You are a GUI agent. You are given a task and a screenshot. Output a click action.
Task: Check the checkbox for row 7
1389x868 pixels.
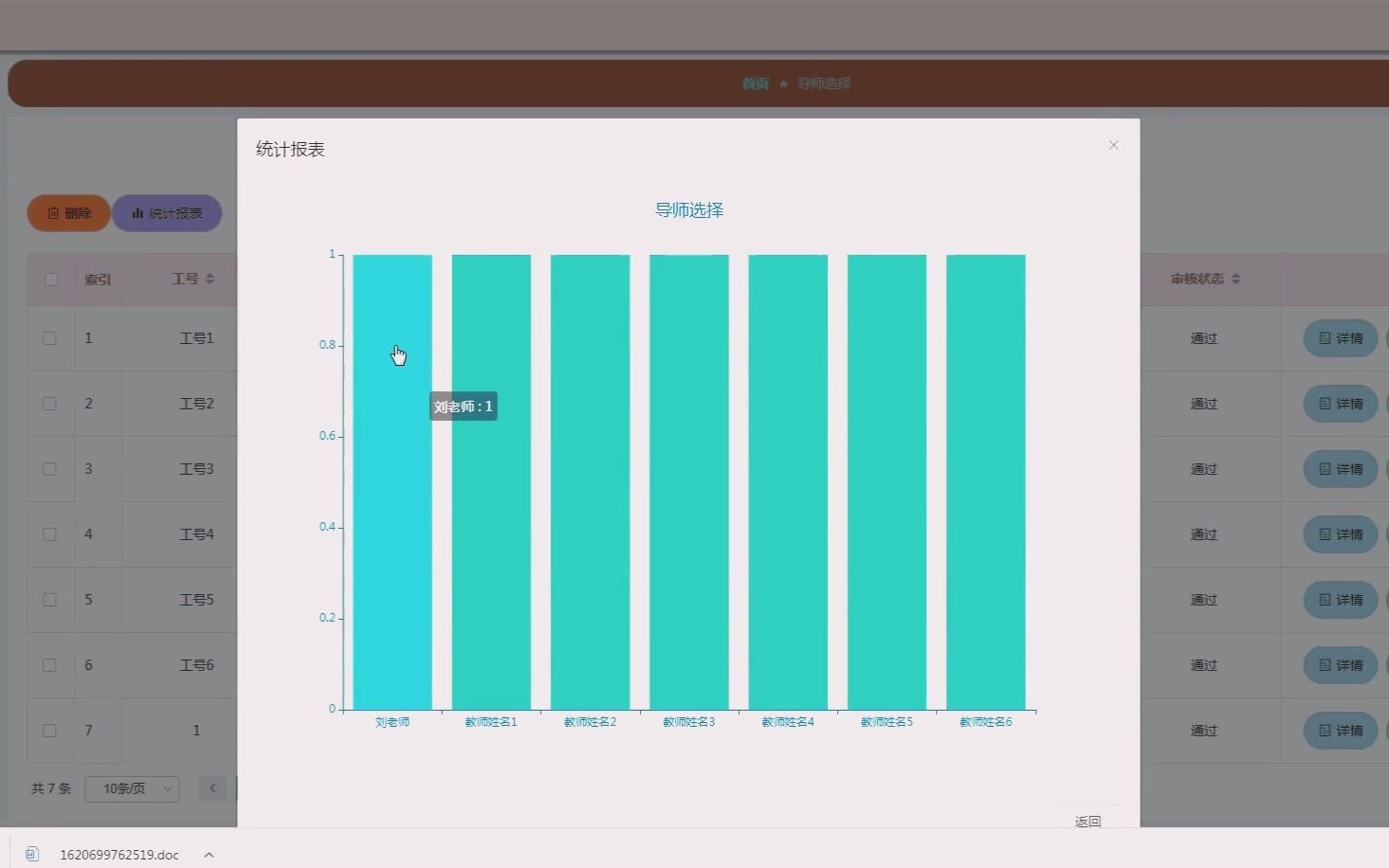[49, 731]
